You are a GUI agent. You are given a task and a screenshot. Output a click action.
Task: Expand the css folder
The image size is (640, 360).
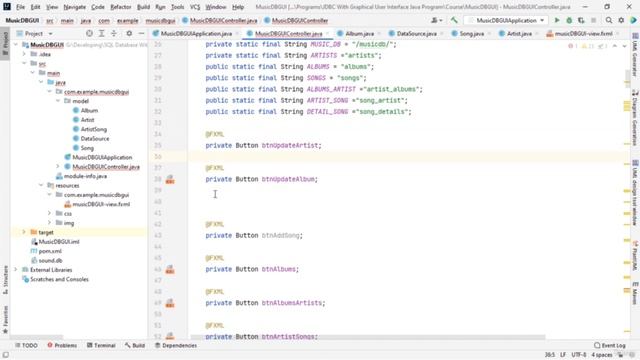click(x=49, y=213)
